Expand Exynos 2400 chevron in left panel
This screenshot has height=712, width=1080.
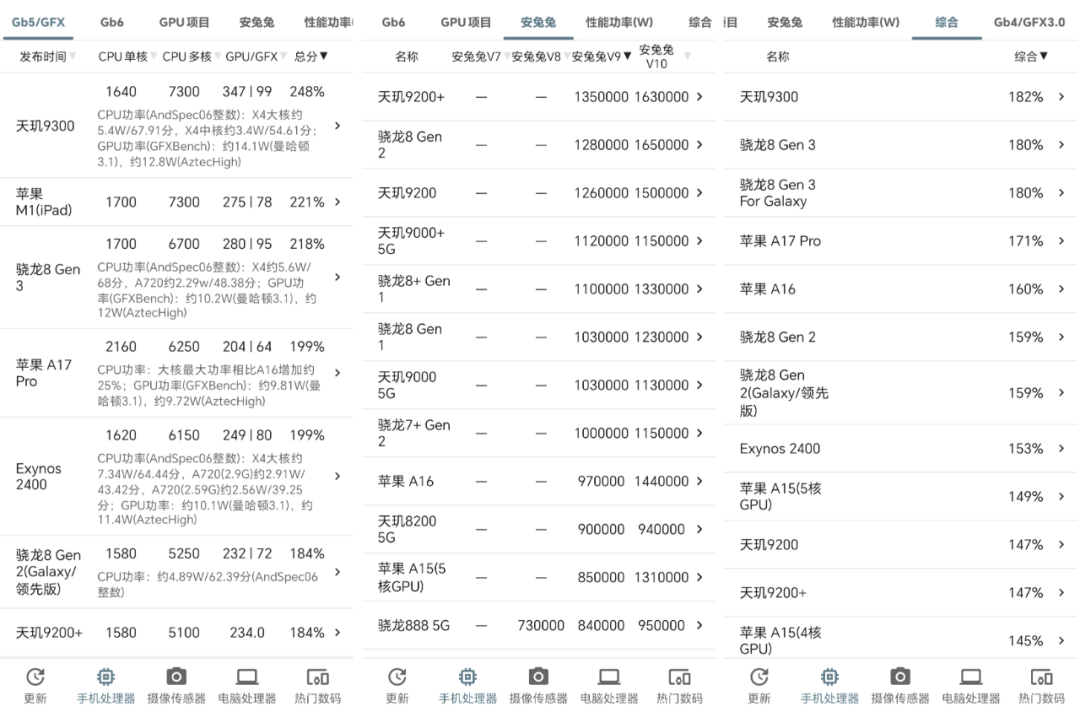coord(338,476)
